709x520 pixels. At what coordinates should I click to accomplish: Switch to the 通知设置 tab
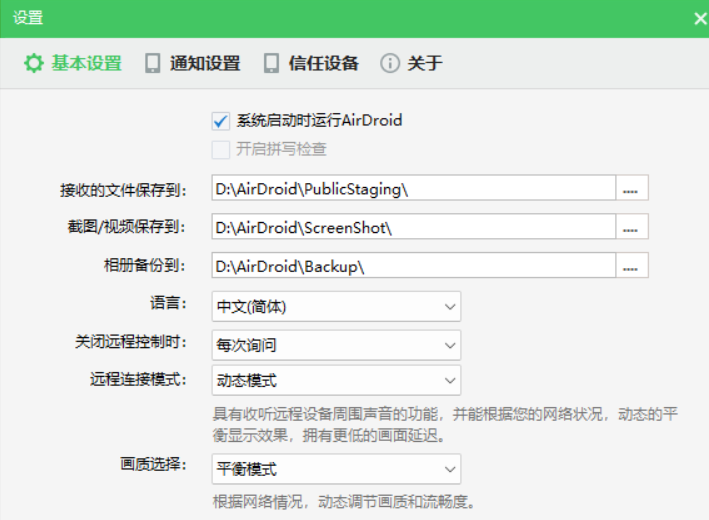[x=193, y=63]
